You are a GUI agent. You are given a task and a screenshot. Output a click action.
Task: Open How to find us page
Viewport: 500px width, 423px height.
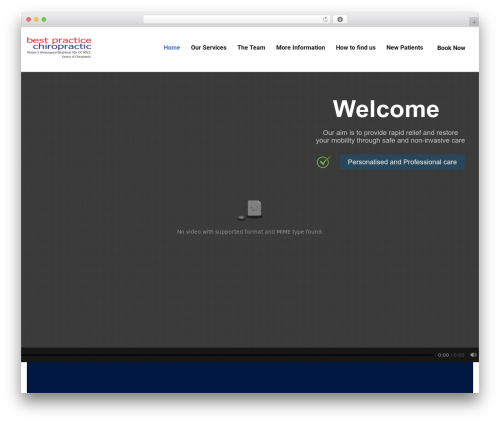356,48
